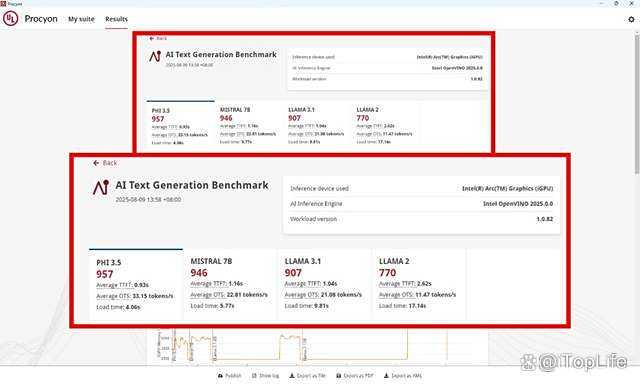Select the PHI 3.5 score tab
This screenshot has height=385, width=640.
(136, 284)
